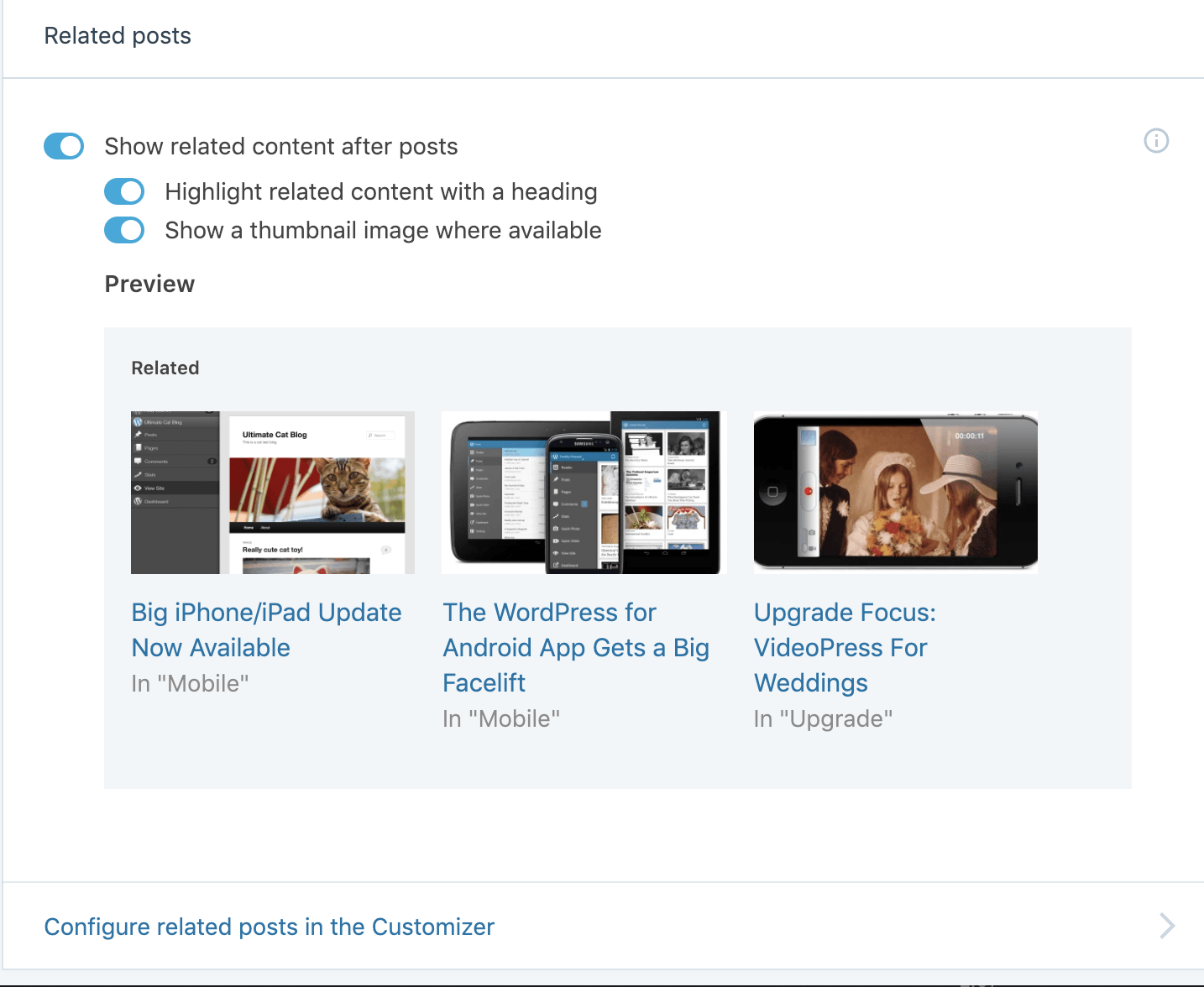
Task: Click the In "Upgrade" category text
Action: pos(823,719)
